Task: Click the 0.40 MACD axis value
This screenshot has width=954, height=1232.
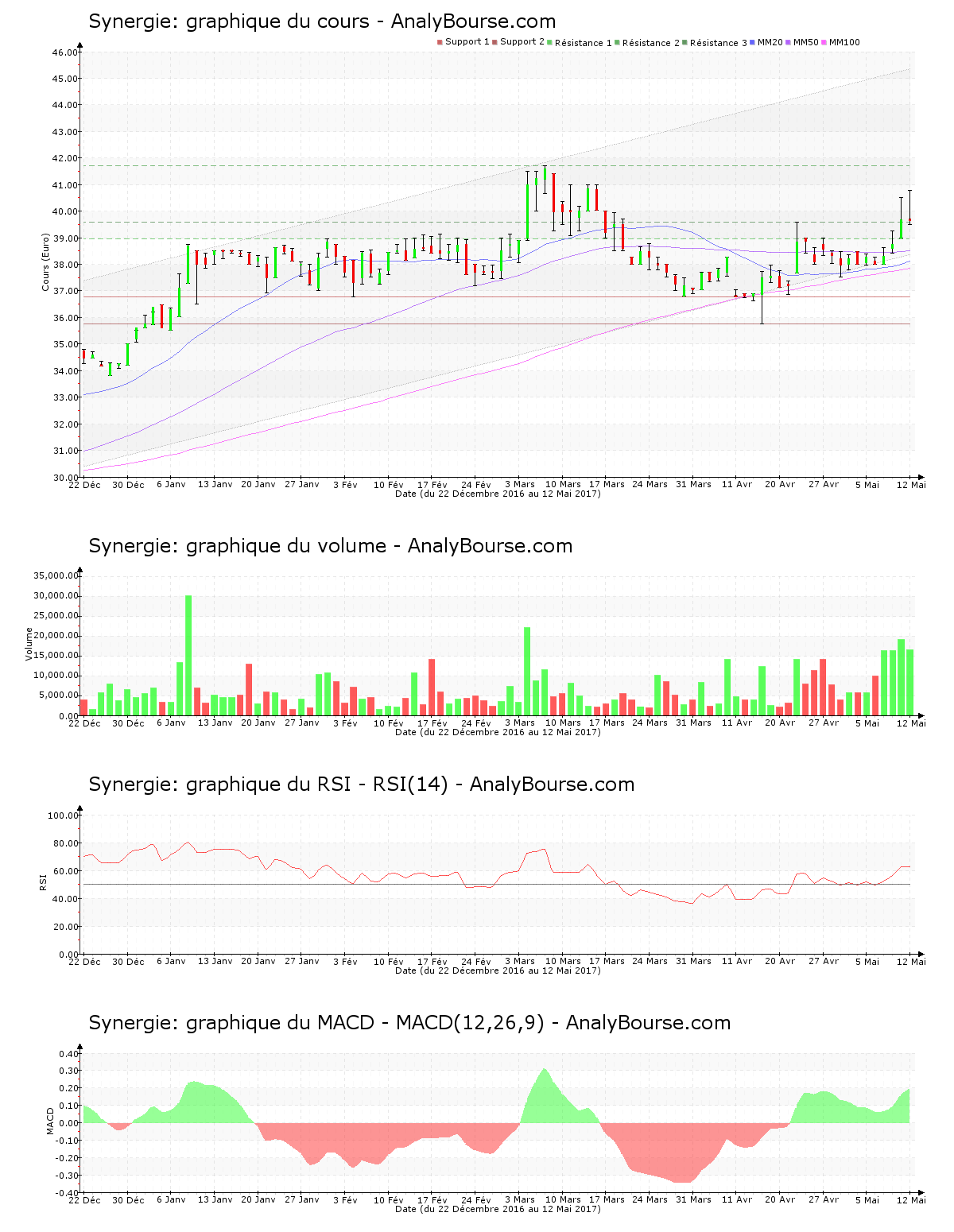Action: pos(69,1054)
